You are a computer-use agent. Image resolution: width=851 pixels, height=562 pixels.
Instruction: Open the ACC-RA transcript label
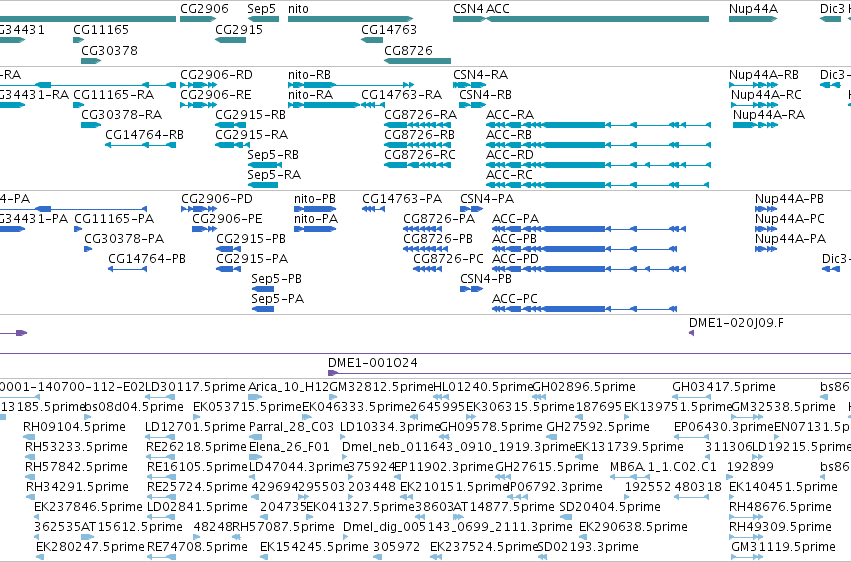[x=510, y=114]
